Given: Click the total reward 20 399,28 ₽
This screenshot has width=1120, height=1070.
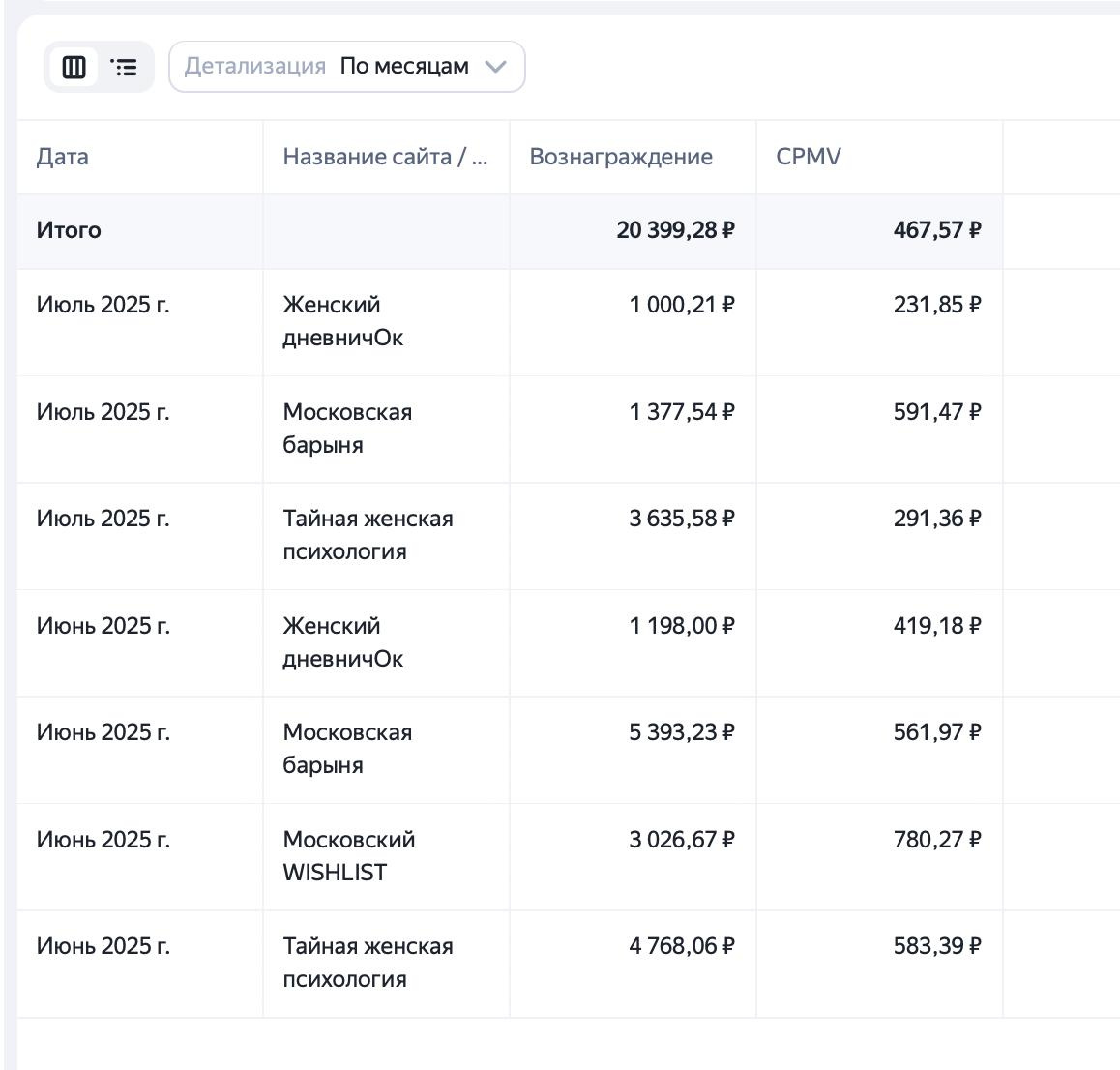Looking at the screenshot, I should [x=675, y=230].
